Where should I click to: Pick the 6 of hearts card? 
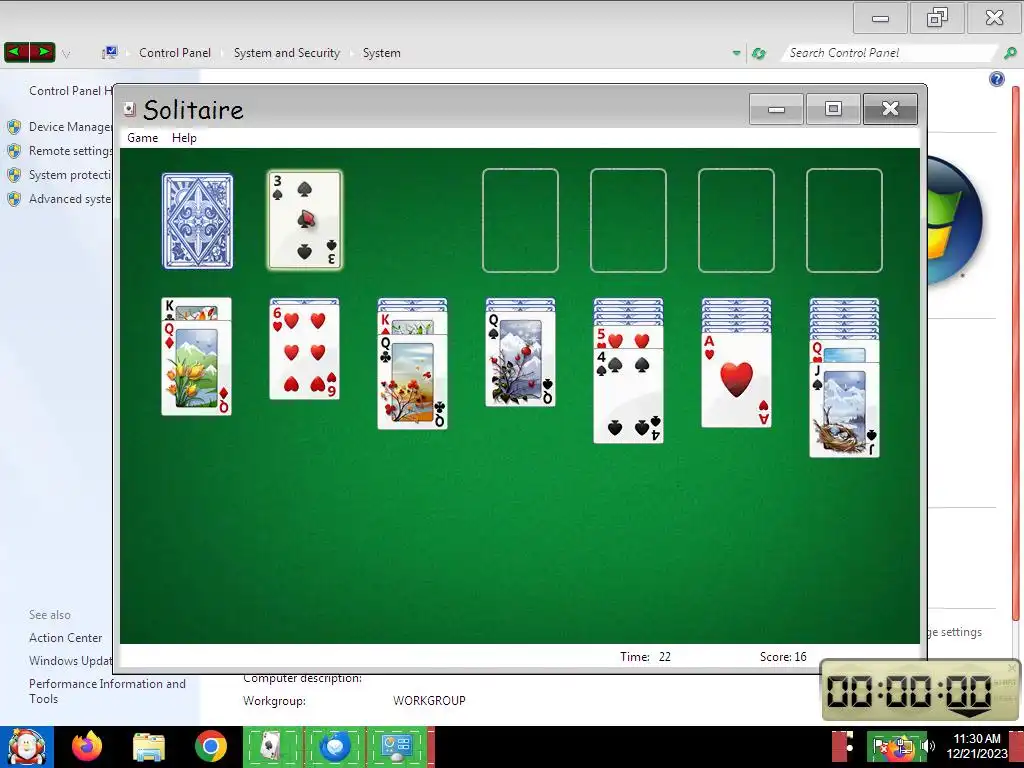(x=304, y=351)
